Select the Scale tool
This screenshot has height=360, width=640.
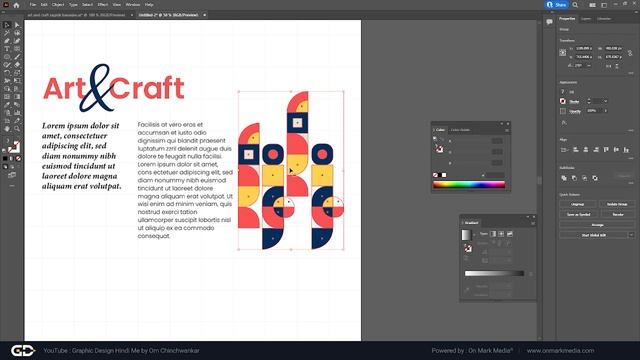click(17, 73)
